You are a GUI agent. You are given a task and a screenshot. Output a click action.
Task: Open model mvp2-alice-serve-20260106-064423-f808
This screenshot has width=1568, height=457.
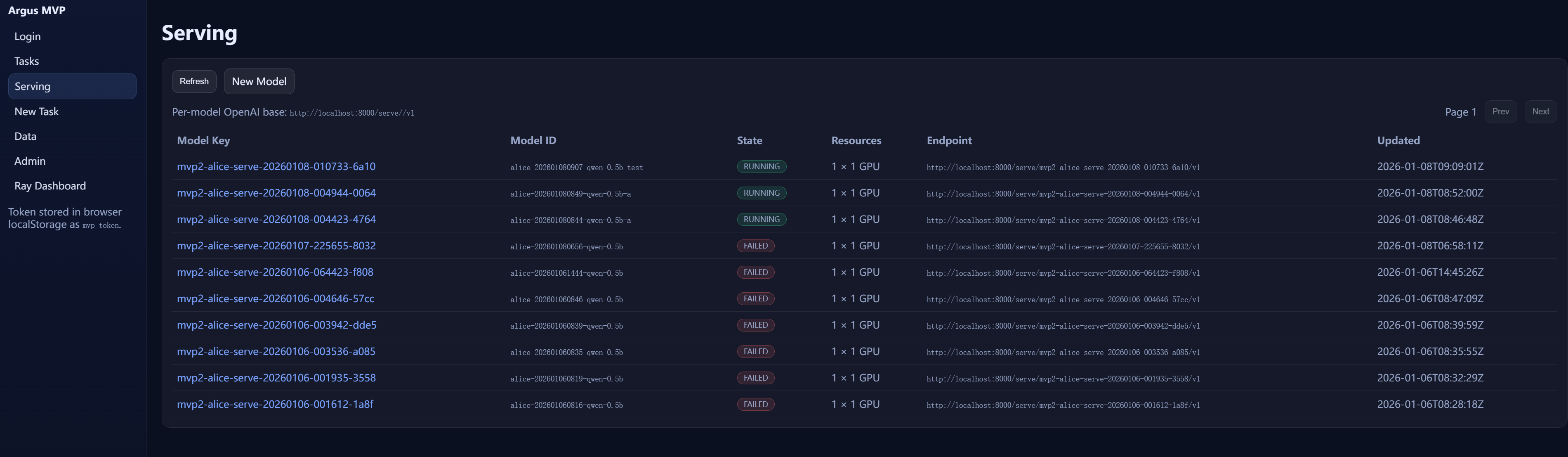click(x=274, y=272)
